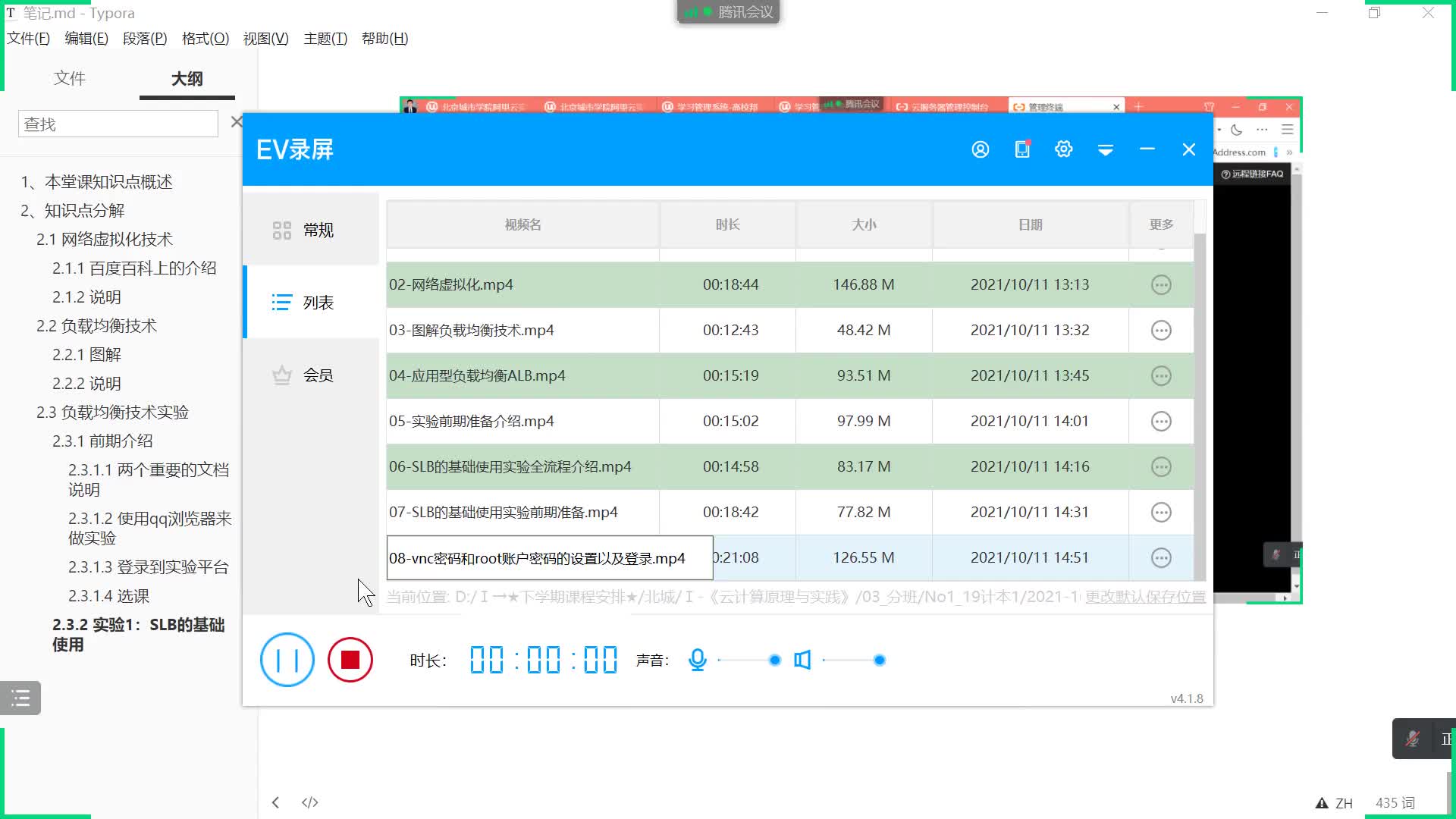Open Typora 文件(F) menu
The image size is (1456, 819).
click(28, 38)
